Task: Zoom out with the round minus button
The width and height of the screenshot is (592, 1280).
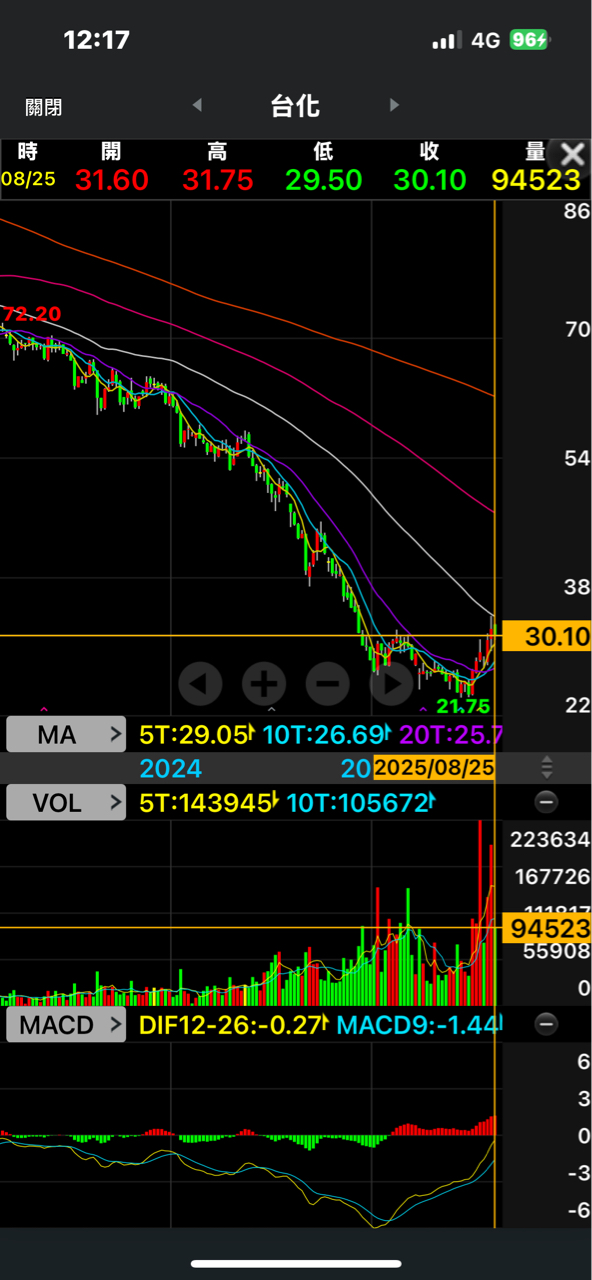Action: (327, 684)
